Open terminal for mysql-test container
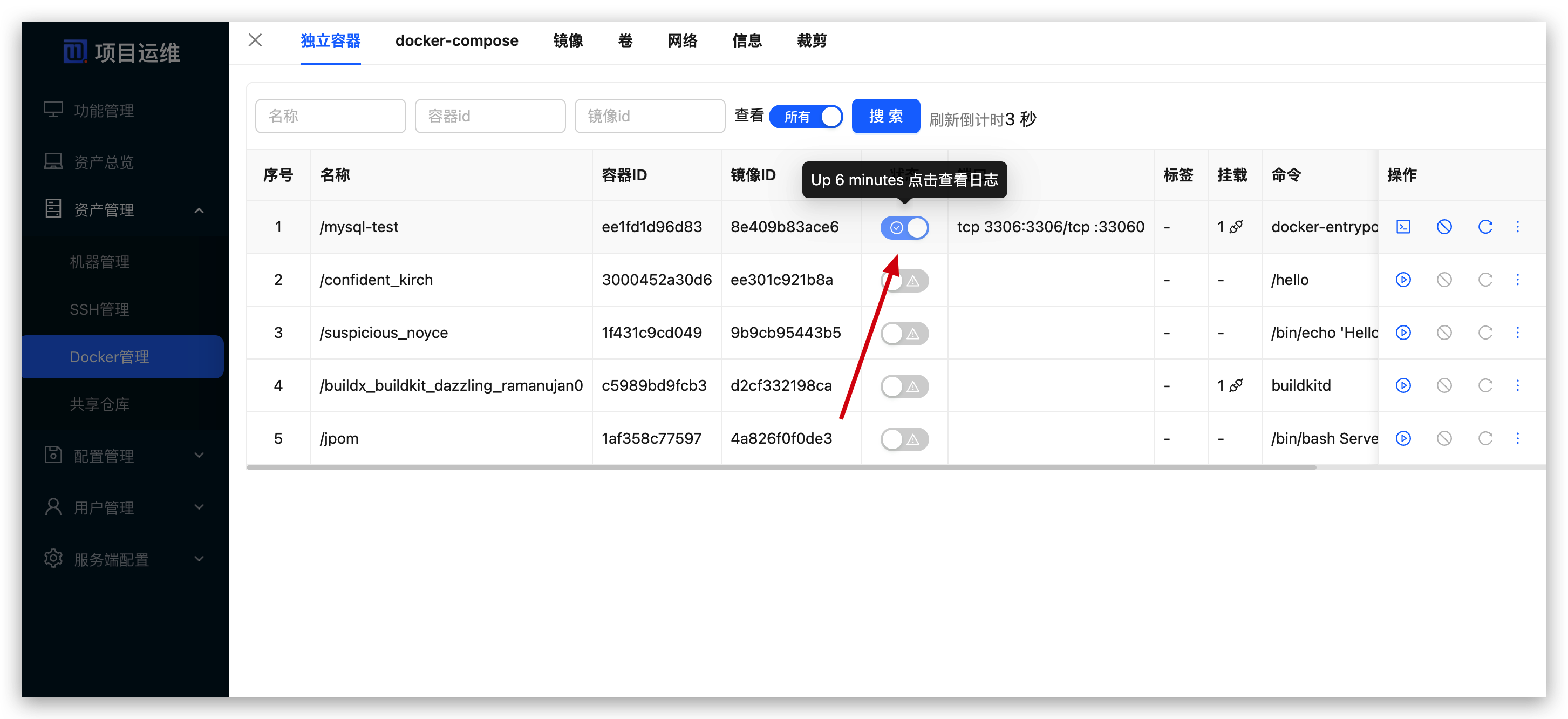Screen dimensions: 1568x719 pyautogui.click(x=1403, y=227)
